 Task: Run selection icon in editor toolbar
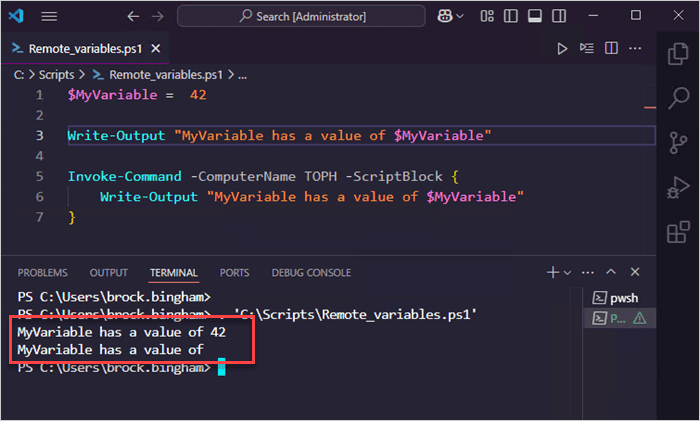pyautogui.click(x=587, y=48)
